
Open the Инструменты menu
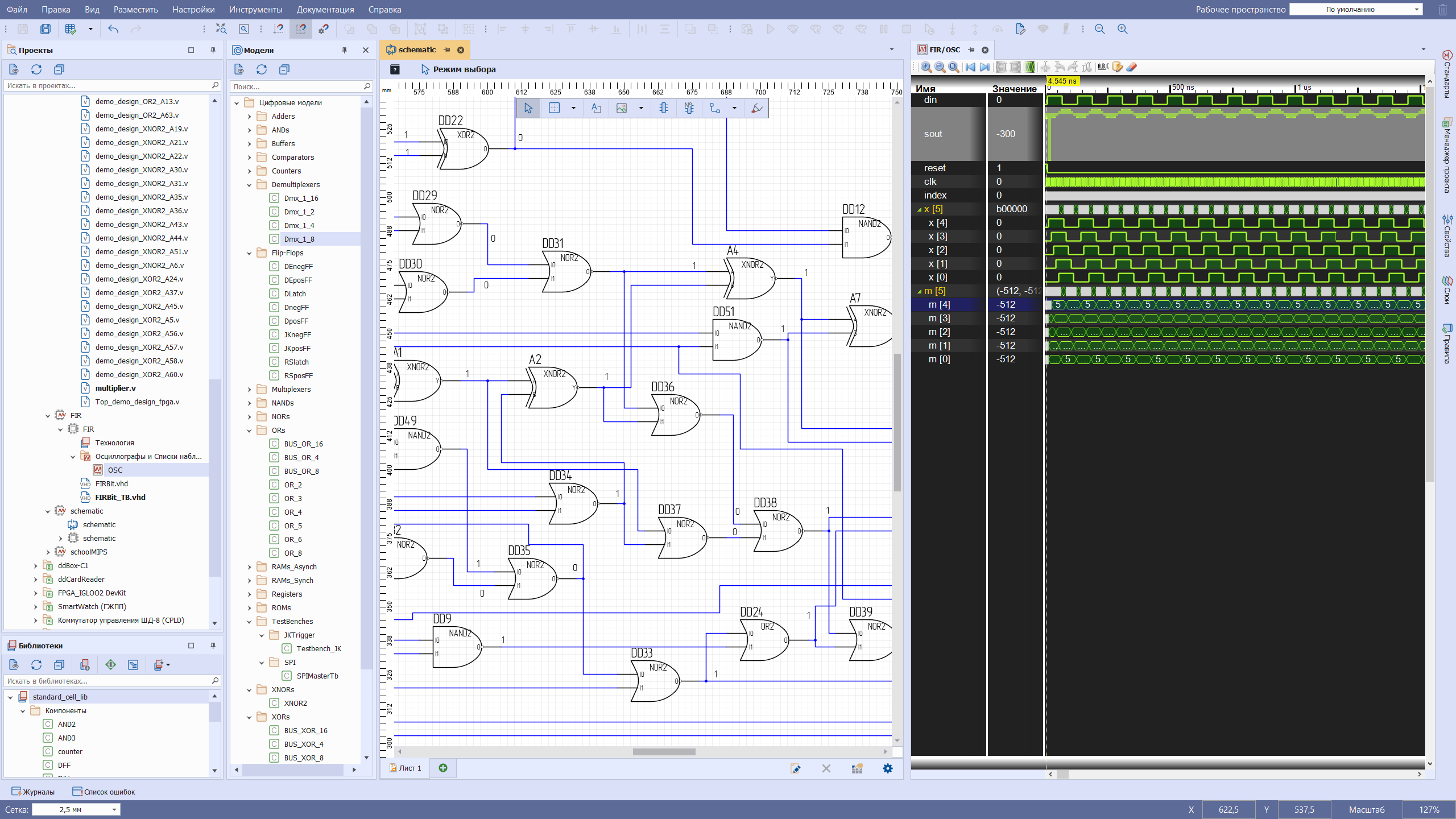coord(255,10)
